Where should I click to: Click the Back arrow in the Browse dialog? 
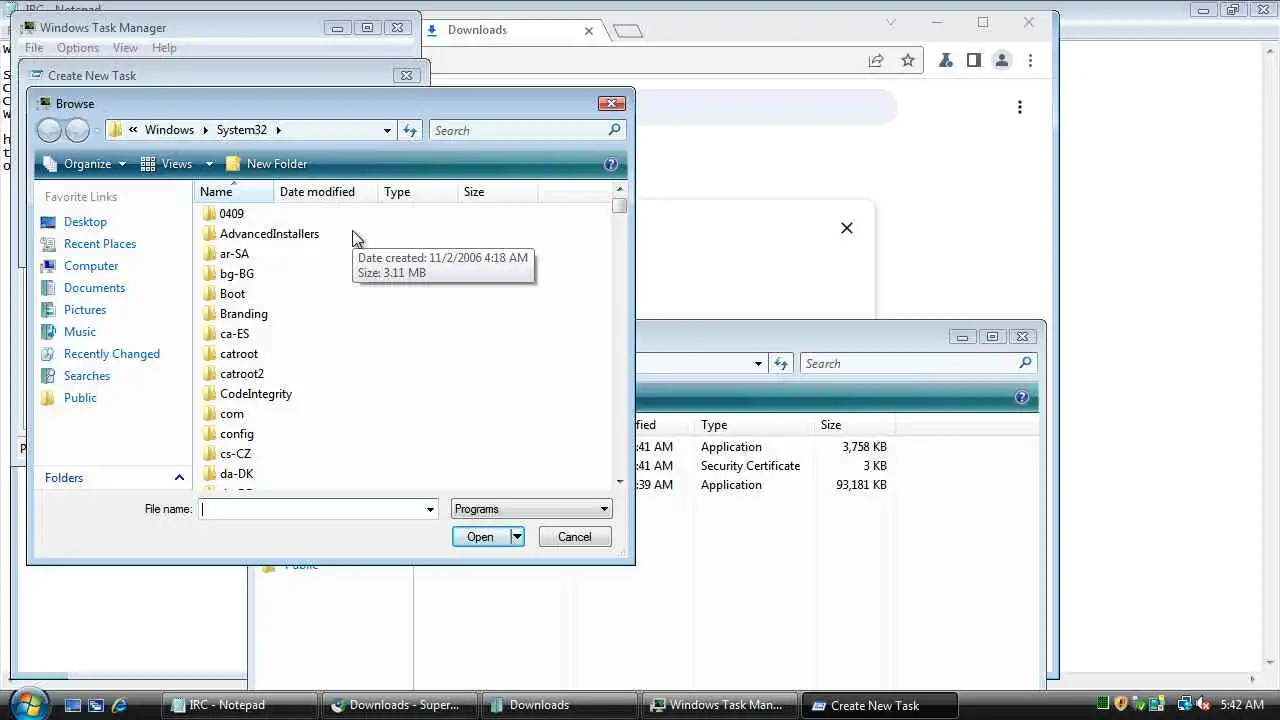click(x=49, y=130)
